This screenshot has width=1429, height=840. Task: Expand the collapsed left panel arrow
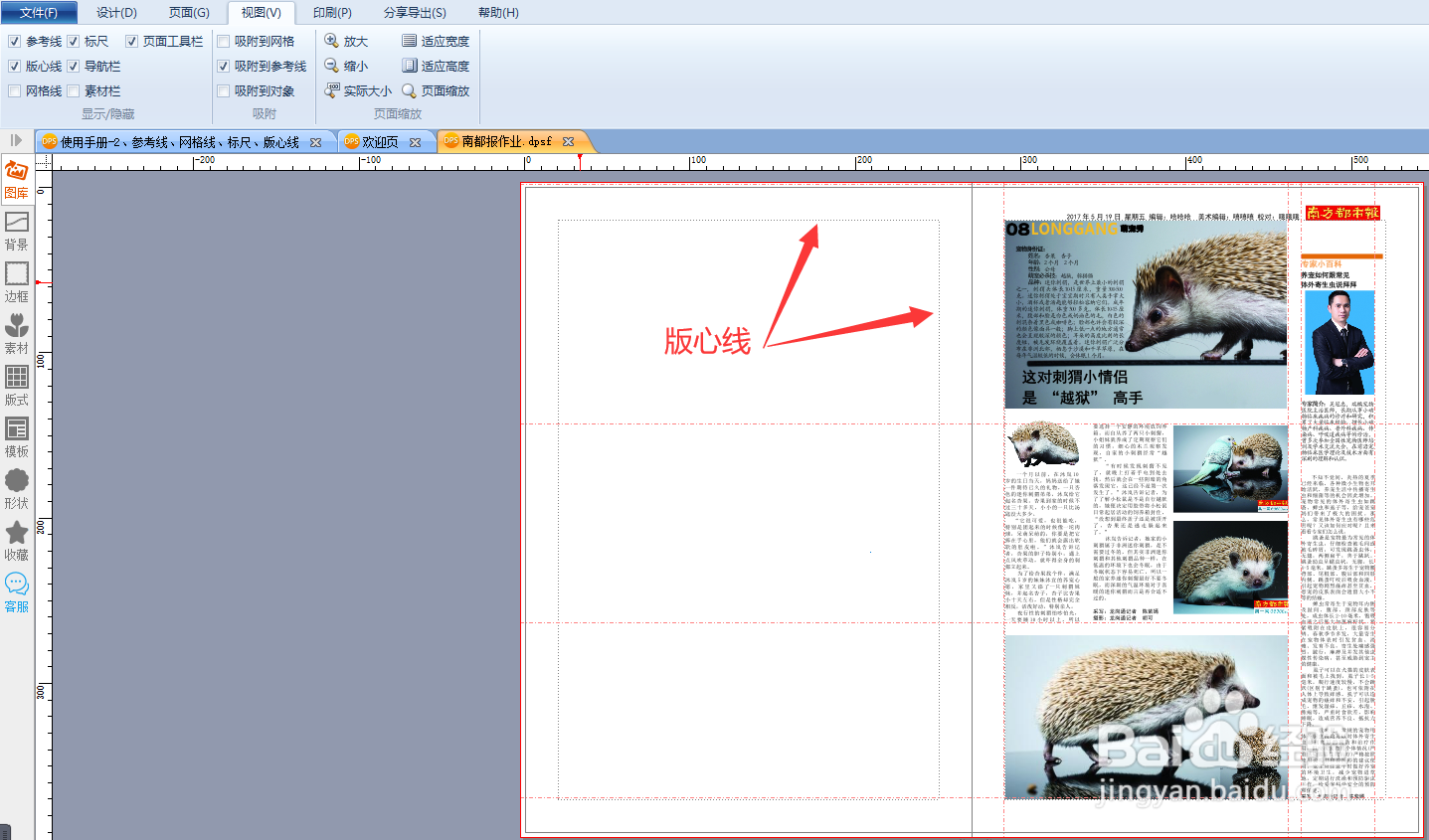point(14,140)
